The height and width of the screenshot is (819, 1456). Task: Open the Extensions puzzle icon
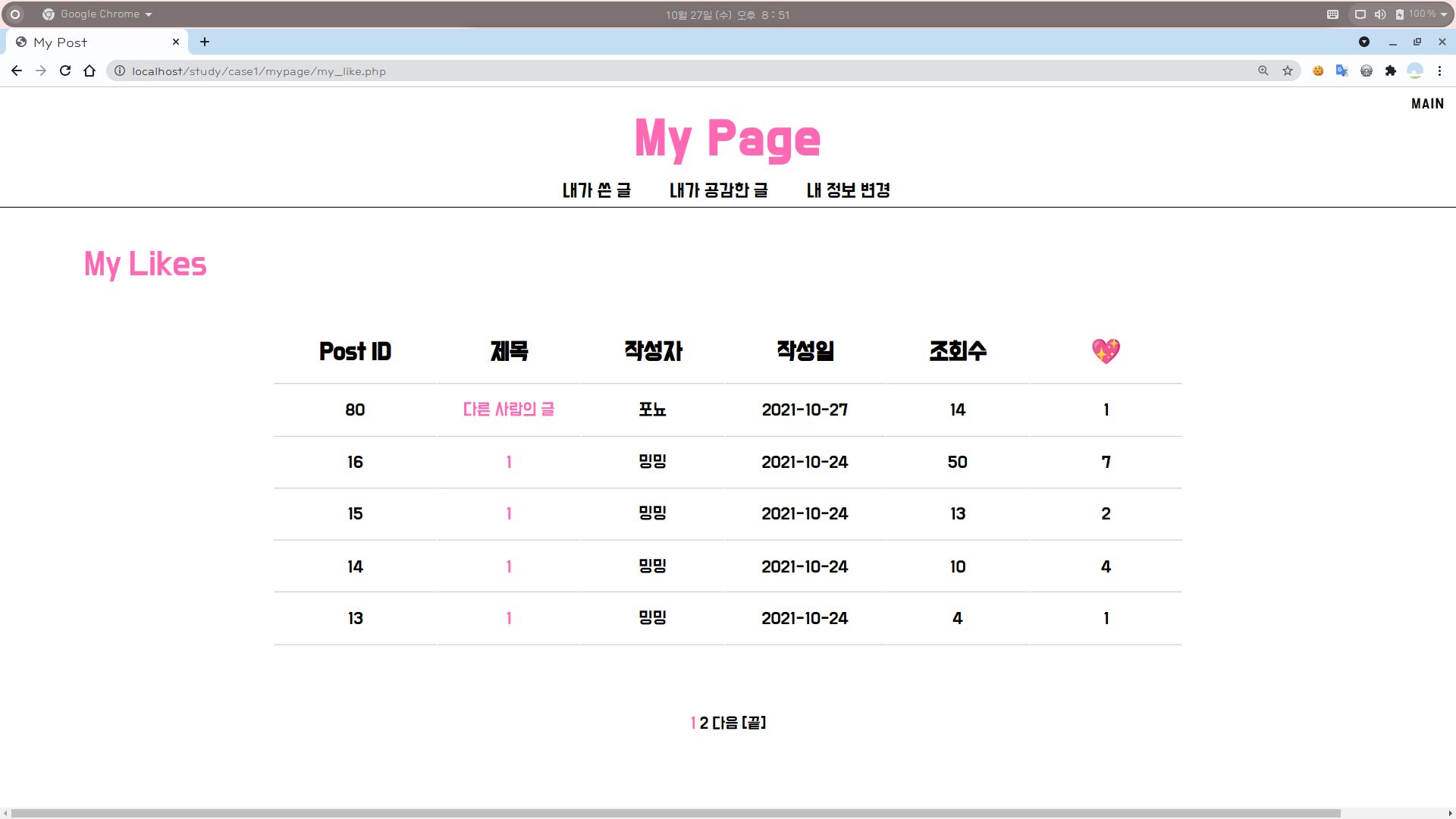click(x=1391, y=71)
